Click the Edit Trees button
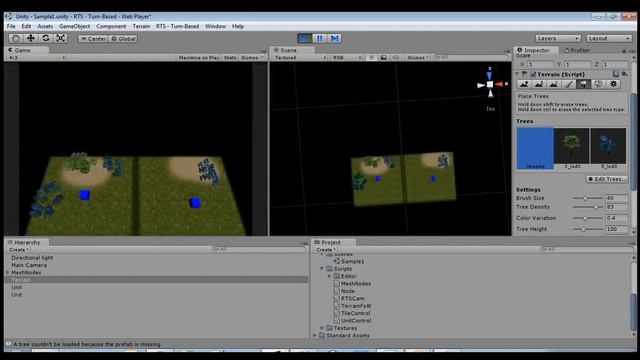This screenshot has width=640, height=360. tap(607, 179)
